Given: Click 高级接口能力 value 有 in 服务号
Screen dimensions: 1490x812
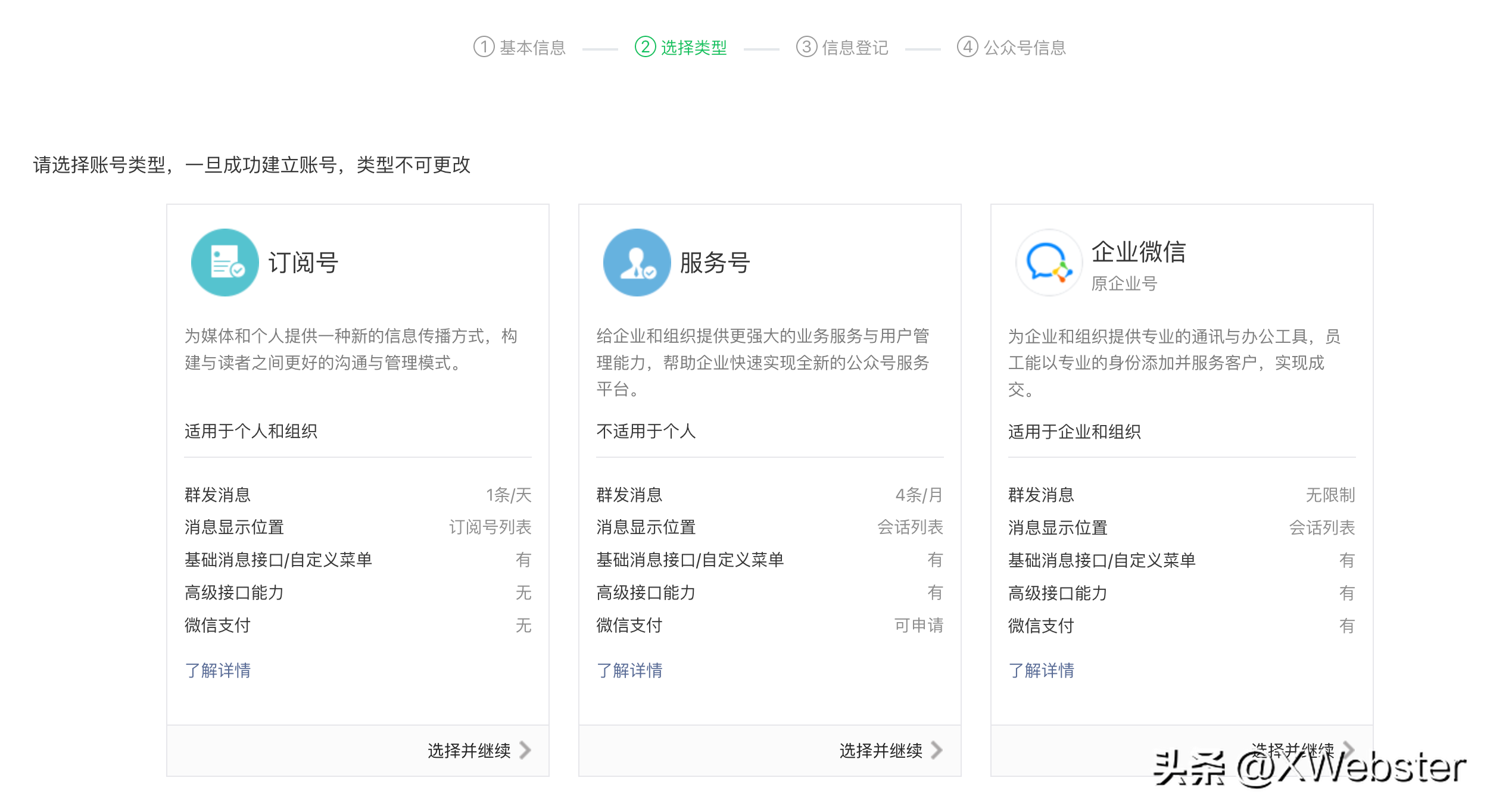Looking at the screenshot, I should (x=936, y=592).
